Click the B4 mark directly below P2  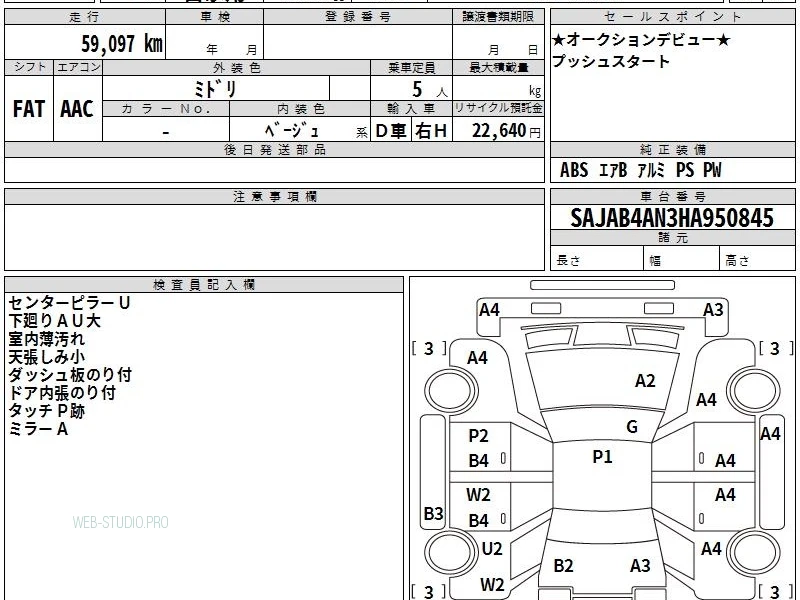pyautogui.click(x=479, y=461)
